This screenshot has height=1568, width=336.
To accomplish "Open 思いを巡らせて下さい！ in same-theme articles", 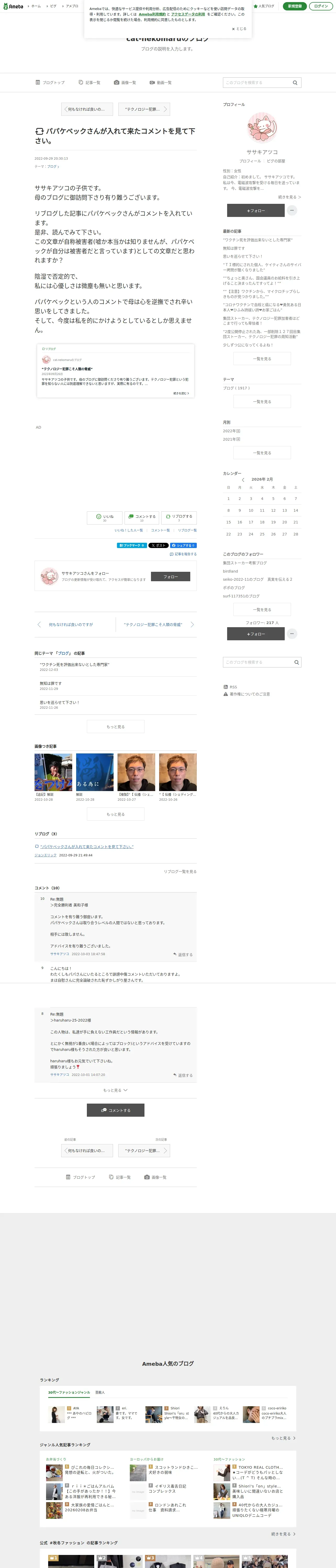I will coord(59,702).
